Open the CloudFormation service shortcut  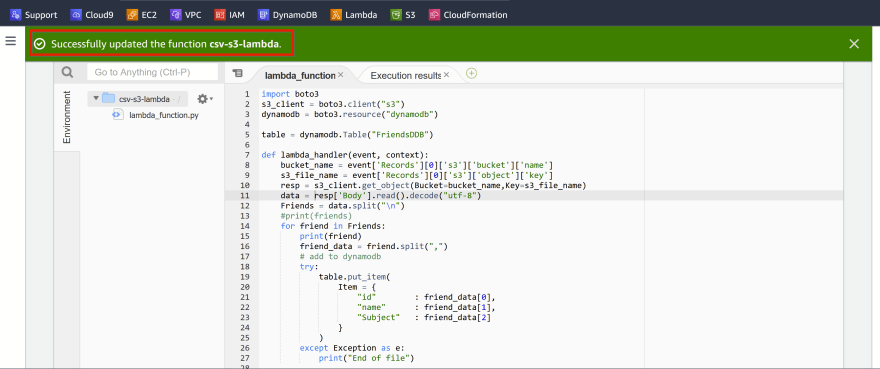[468, 15]
